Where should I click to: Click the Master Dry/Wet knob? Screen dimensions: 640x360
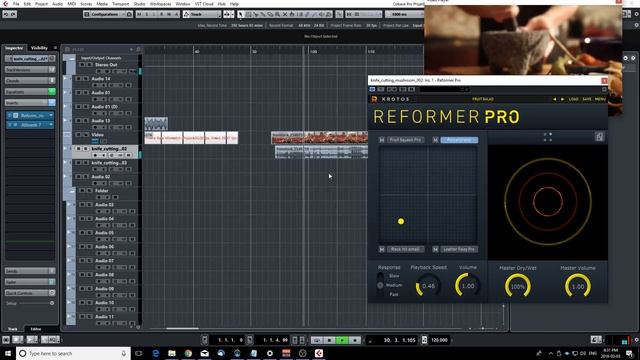point(518,287)
